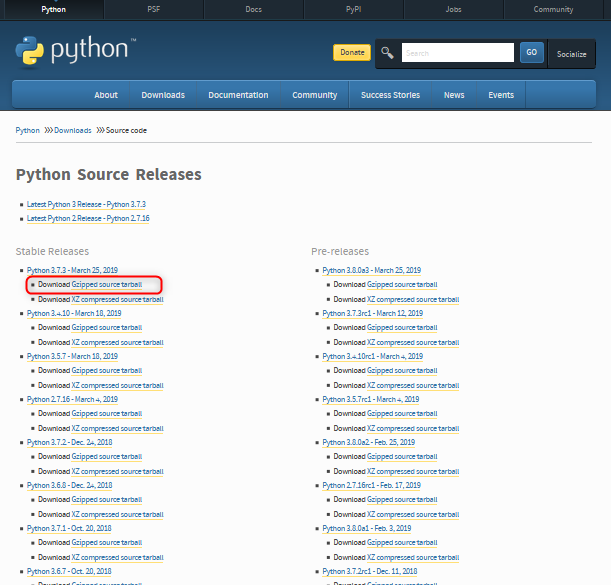Download Gzipped source tarball for Python 3.8.0a2
611x585 pixels.
[x=402, y=457]
